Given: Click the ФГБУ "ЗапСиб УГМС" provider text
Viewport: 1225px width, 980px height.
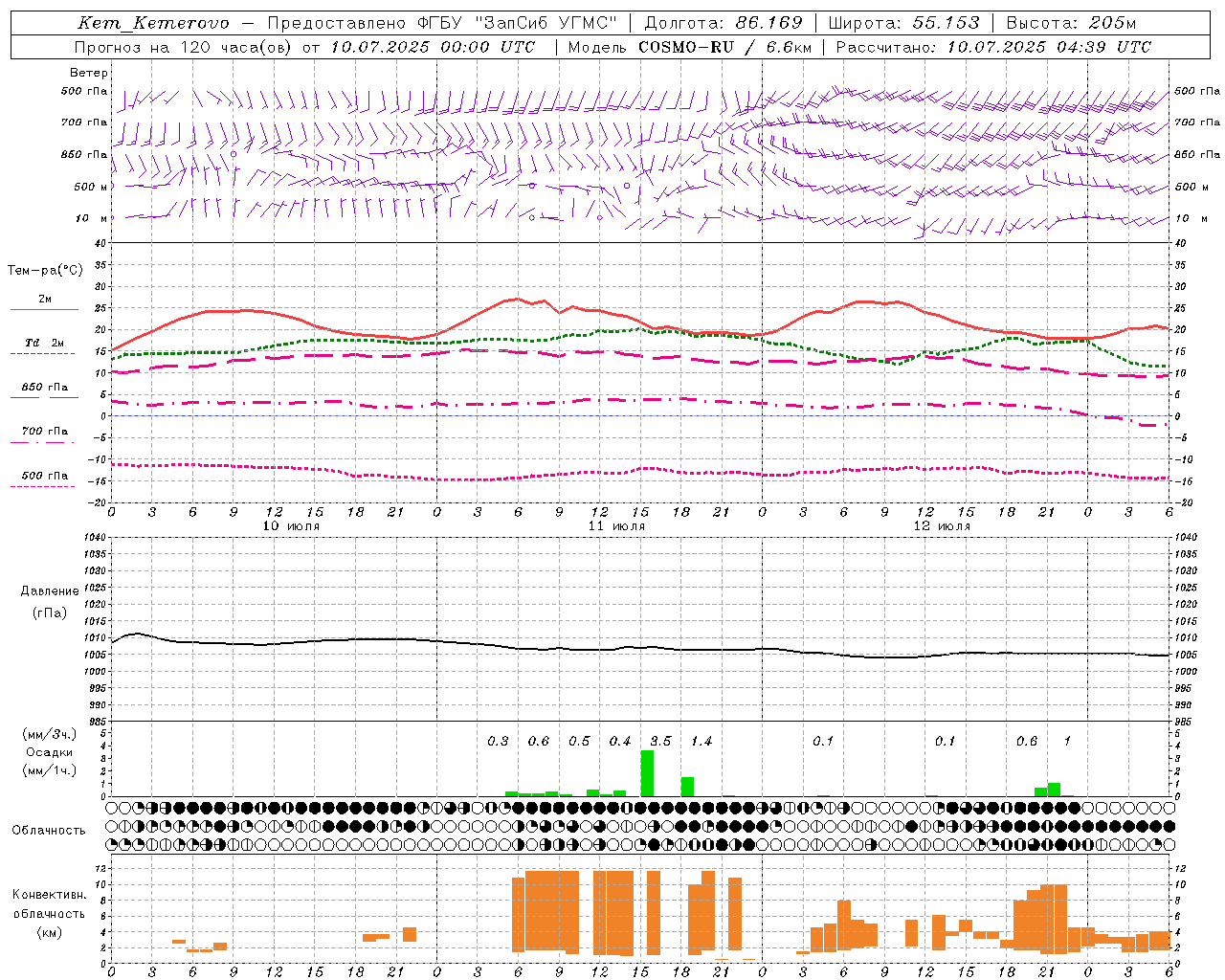Looking at the screenshot, I should tap(518, 23).
